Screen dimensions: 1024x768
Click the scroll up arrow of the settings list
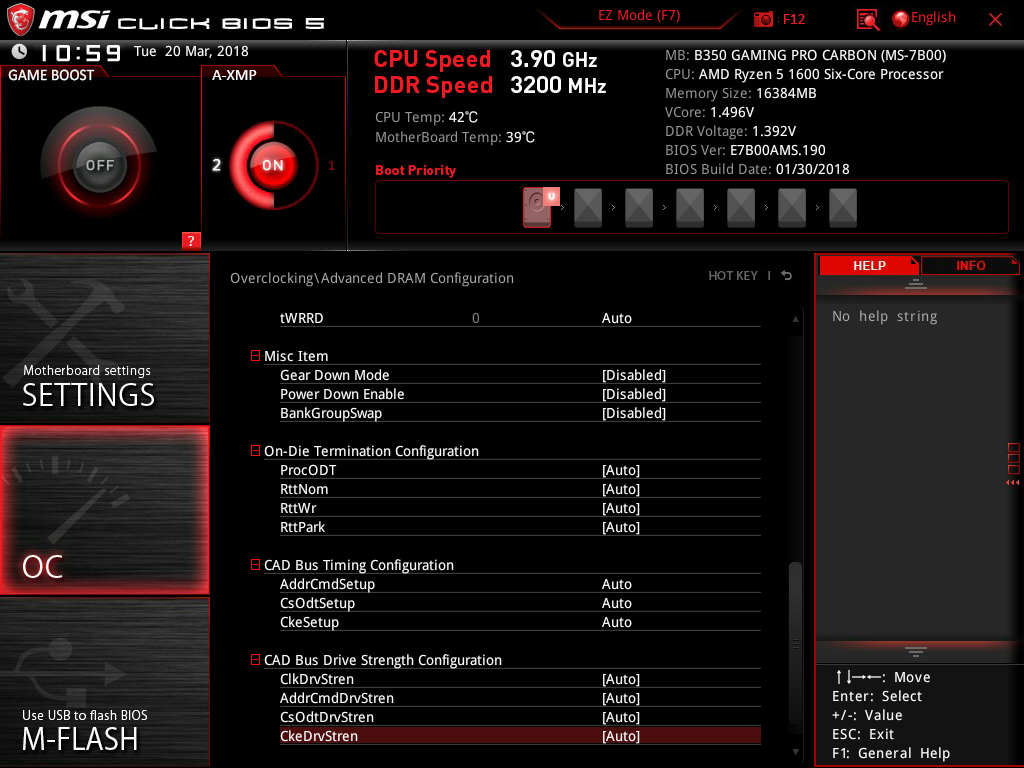[x=795, y=319]
